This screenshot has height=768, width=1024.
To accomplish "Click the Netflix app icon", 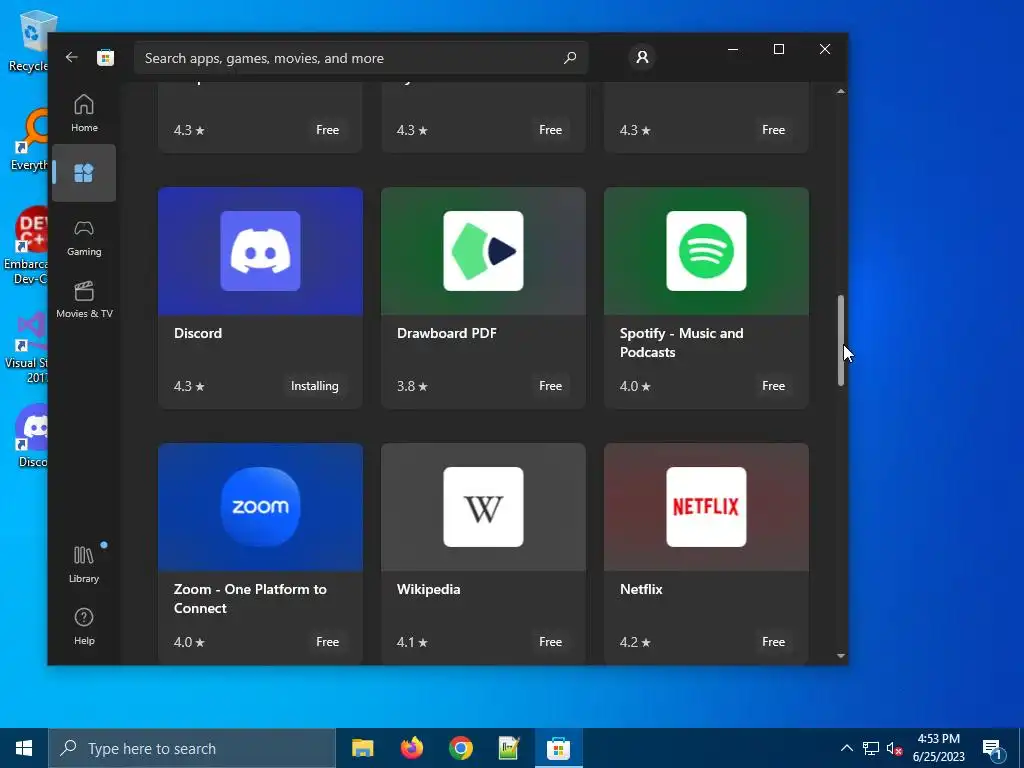I will (706, 507).
